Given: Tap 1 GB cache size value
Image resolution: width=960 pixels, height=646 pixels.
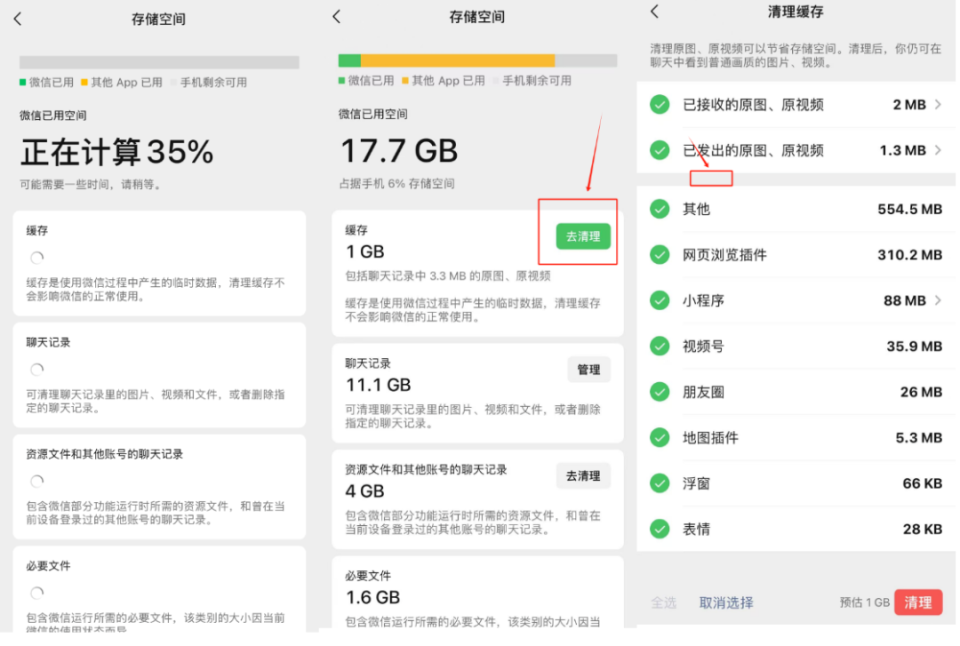Looking at the screenshot, I should pos(365,252).
